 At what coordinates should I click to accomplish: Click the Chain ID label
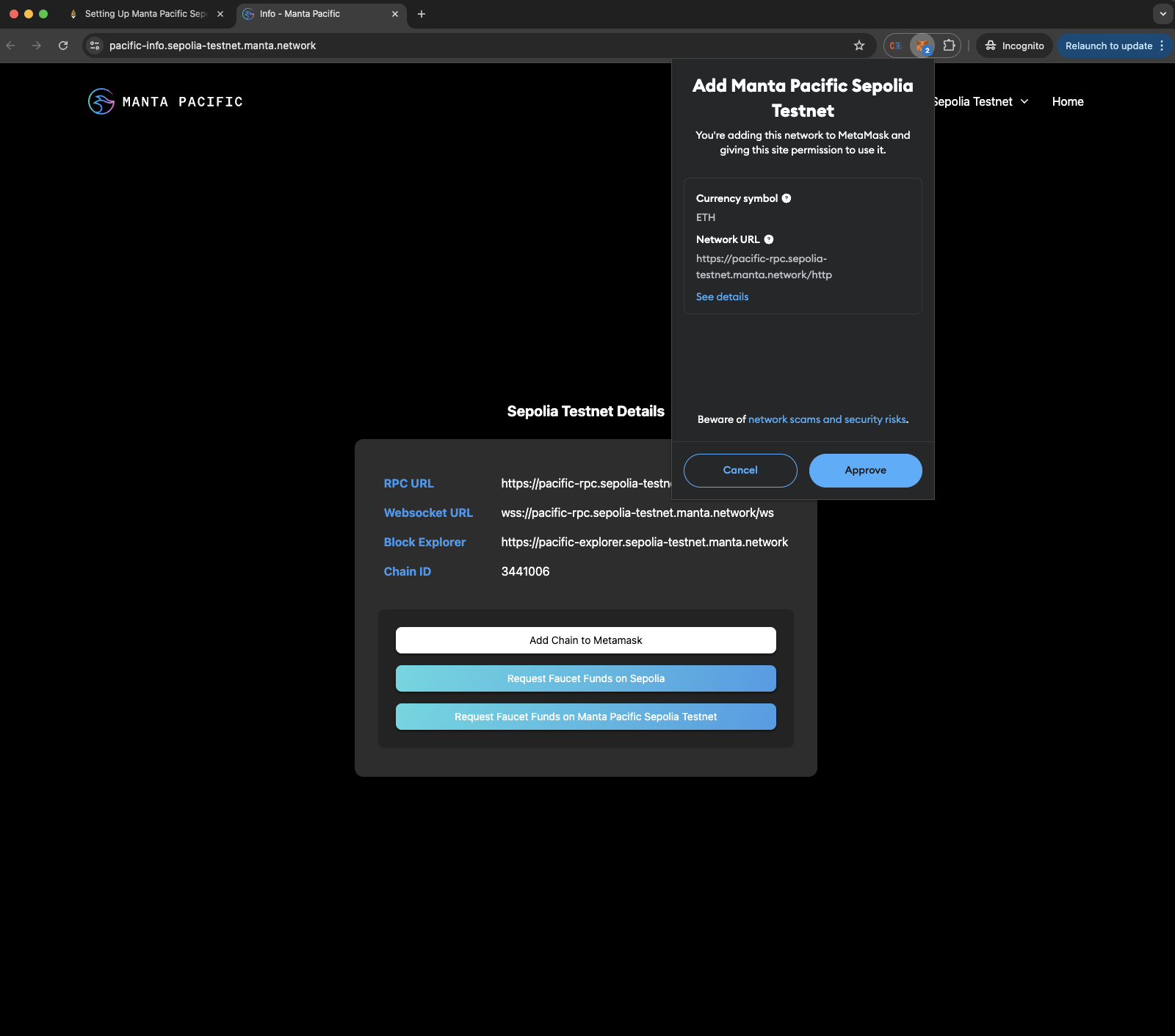tap(407, 571)
